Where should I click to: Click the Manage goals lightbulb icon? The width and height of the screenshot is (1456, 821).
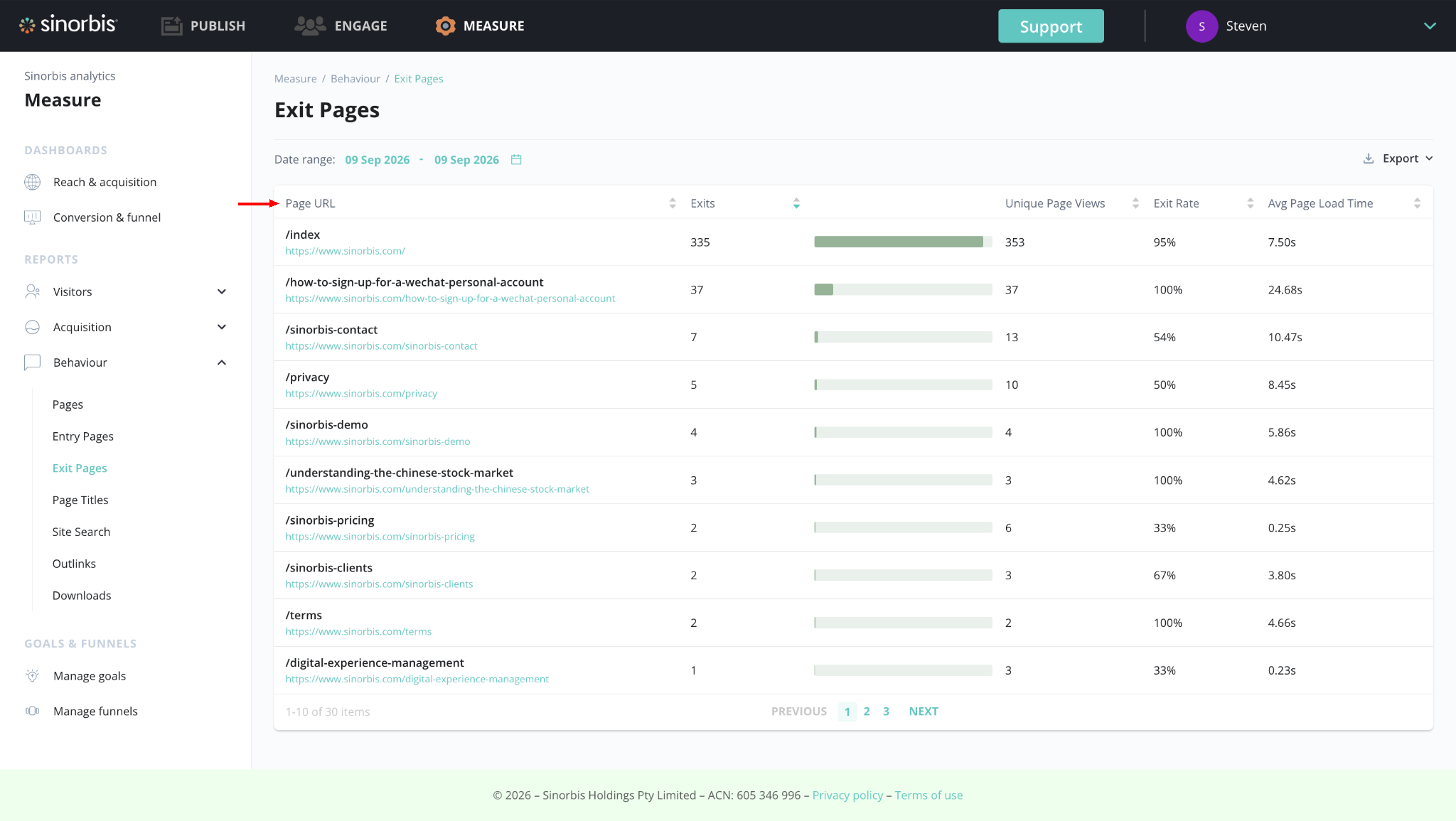[x=33, y=676]
